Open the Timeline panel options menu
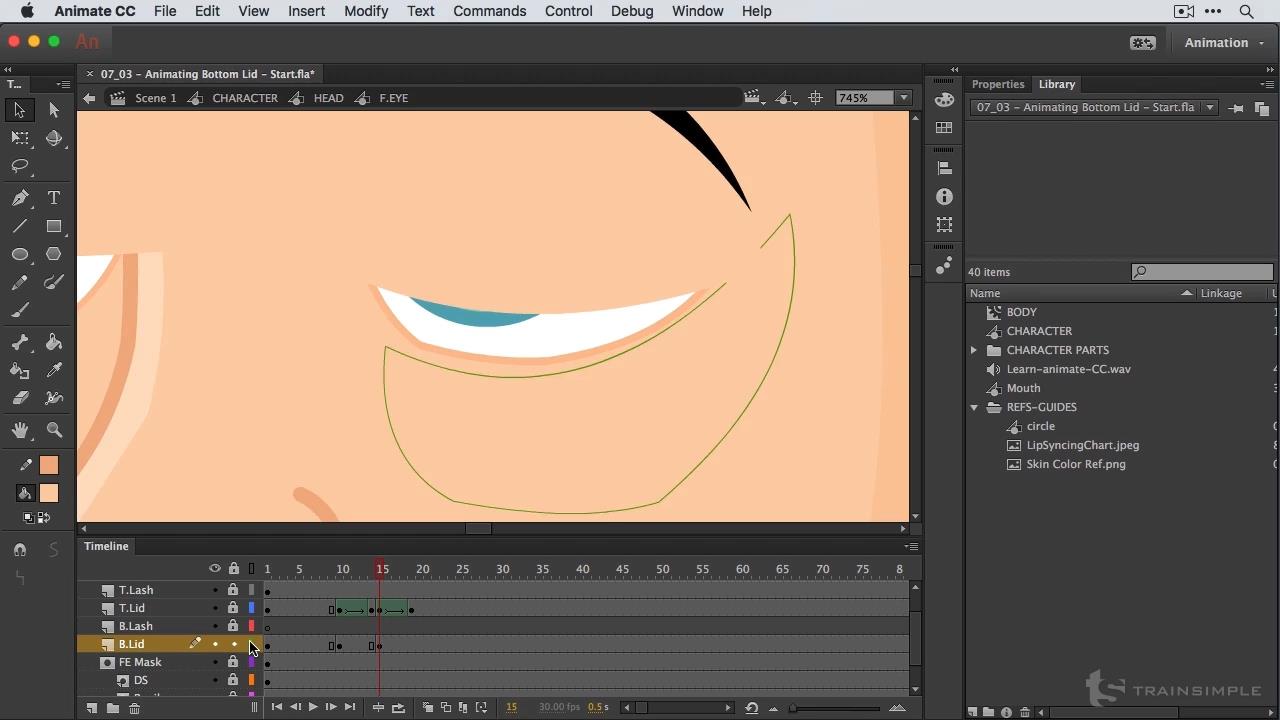 tap(911, 546)
